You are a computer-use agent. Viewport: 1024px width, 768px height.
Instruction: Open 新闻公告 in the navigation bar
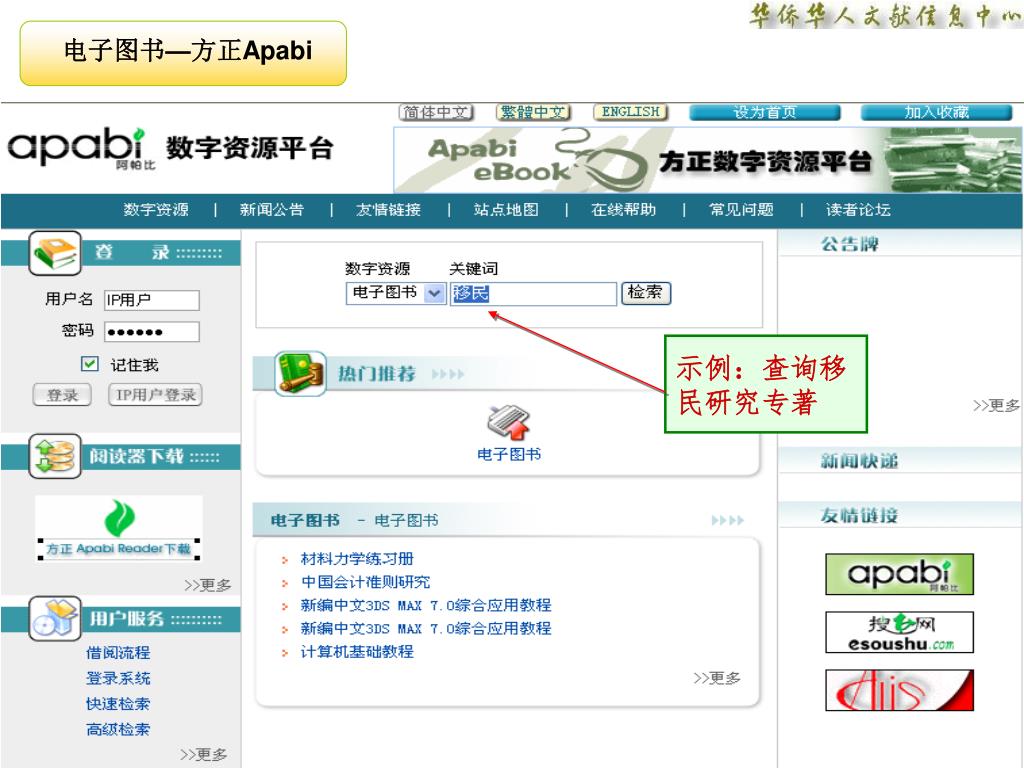pos(272,210)
